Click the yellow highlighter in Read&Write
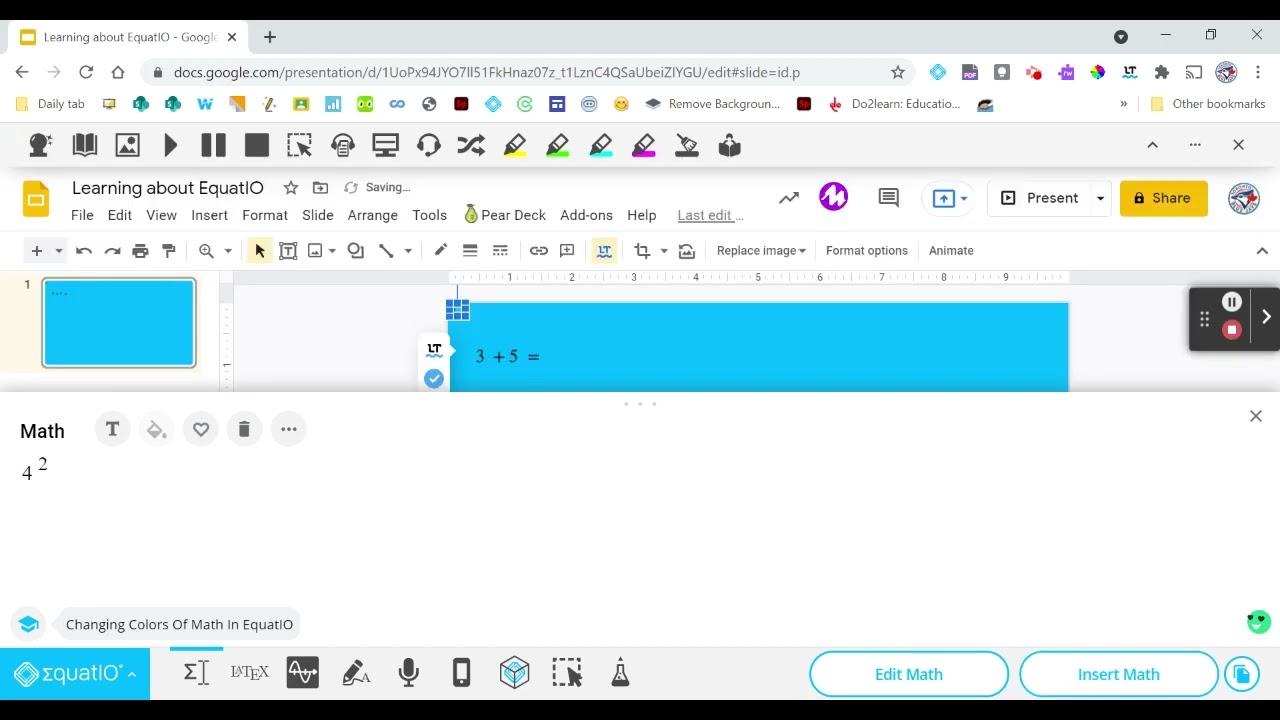 point(515,146)
